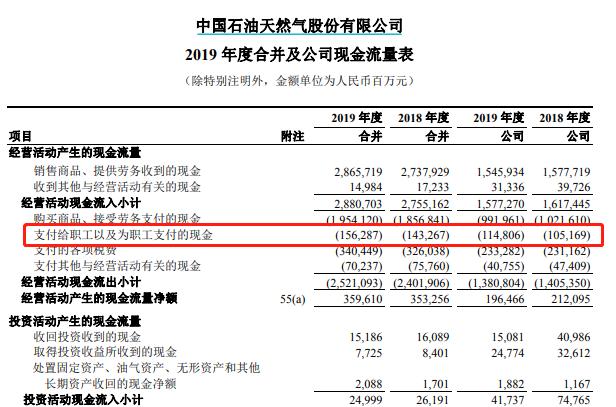
Task: Click subtotal label 经营活动现金流入小计
Action: 81,203
